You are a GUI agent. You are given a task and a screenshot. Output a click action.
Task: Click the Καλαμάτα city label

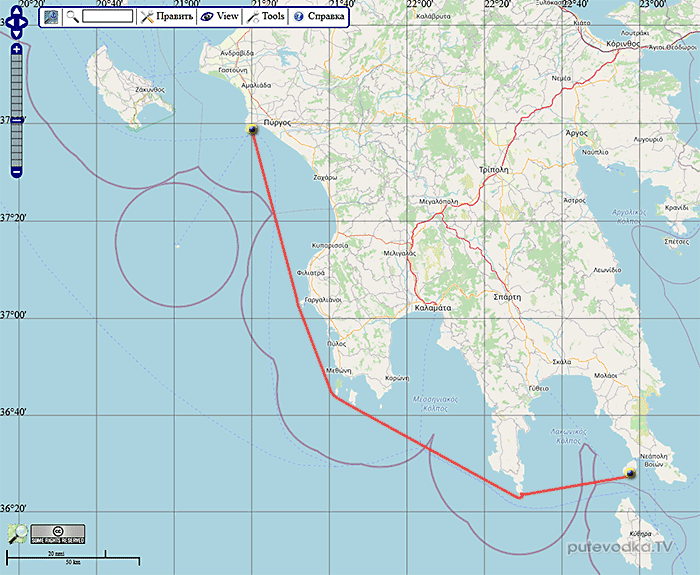[433, 308]
